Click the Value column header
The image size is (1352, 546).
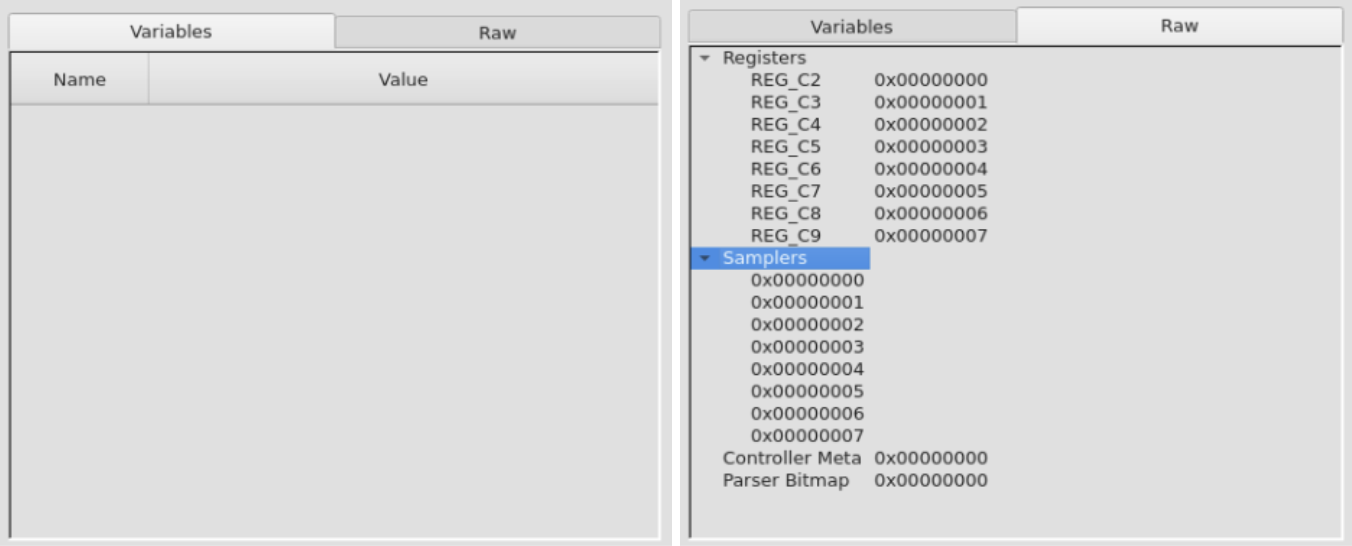point(403,80)
